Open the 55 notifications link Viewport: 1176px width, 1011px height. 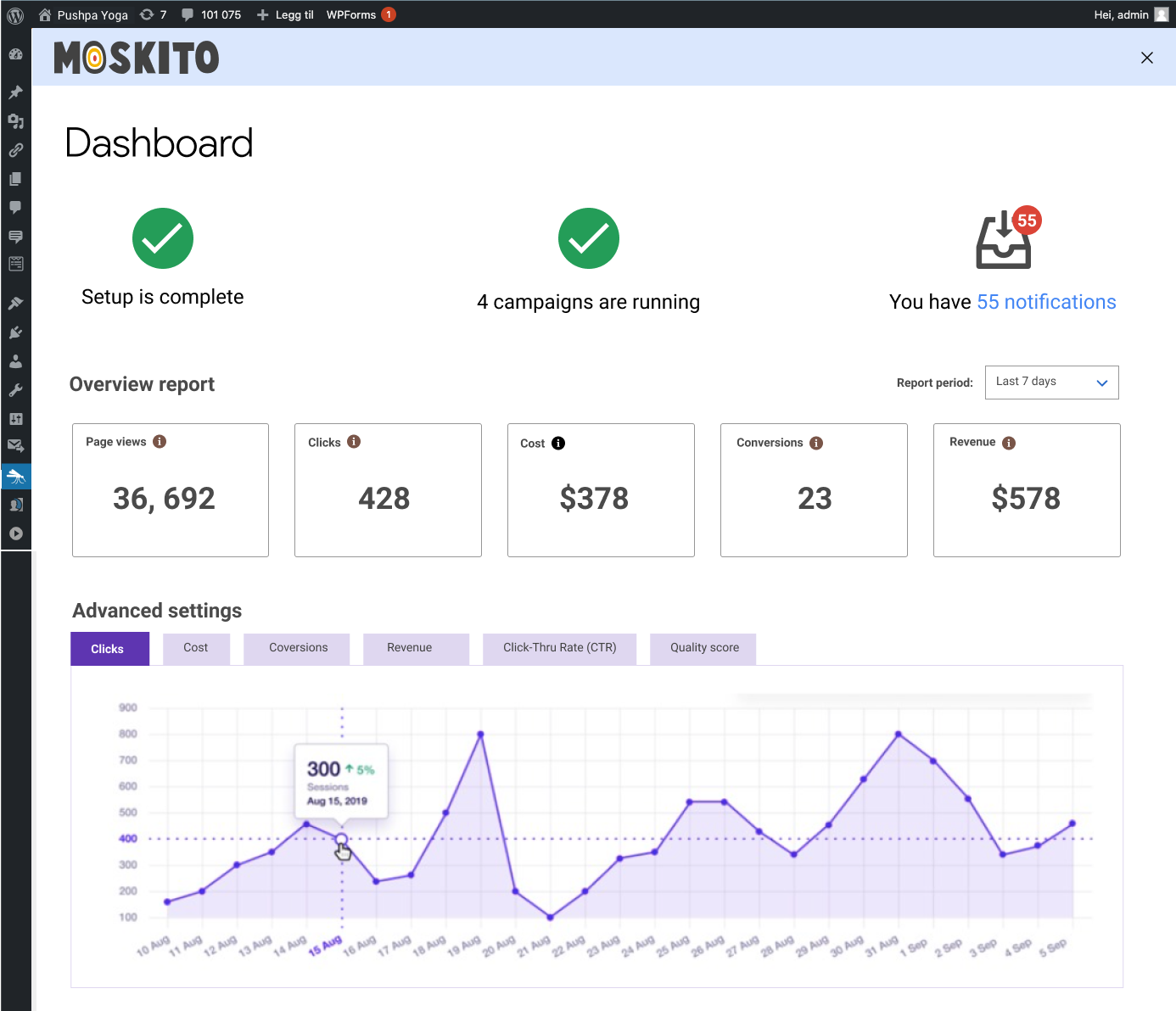(x=1046, y=302)
